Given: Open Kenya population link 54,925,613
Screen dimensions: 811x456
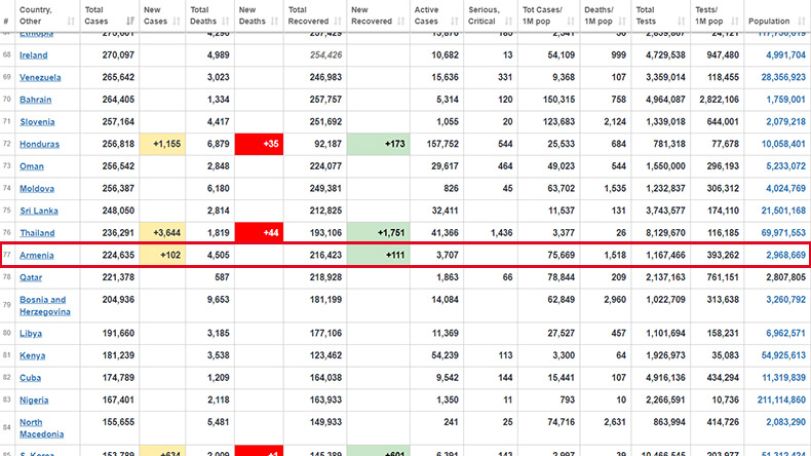Looking at the screenshot, I should tap(783, 356).
